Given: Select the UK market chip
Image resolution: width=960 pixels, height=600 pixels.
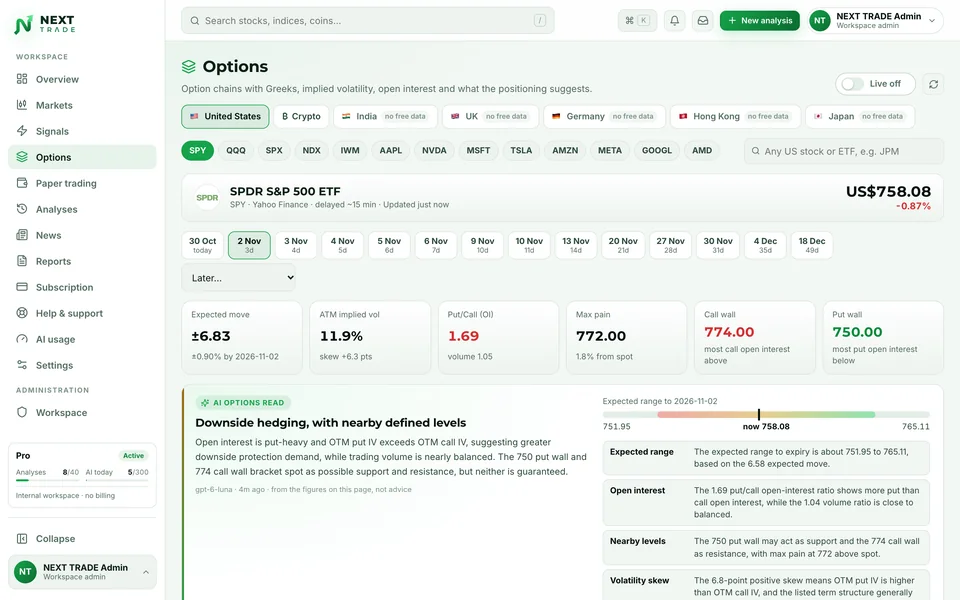Looking at the screenshot, I should 490,116.
